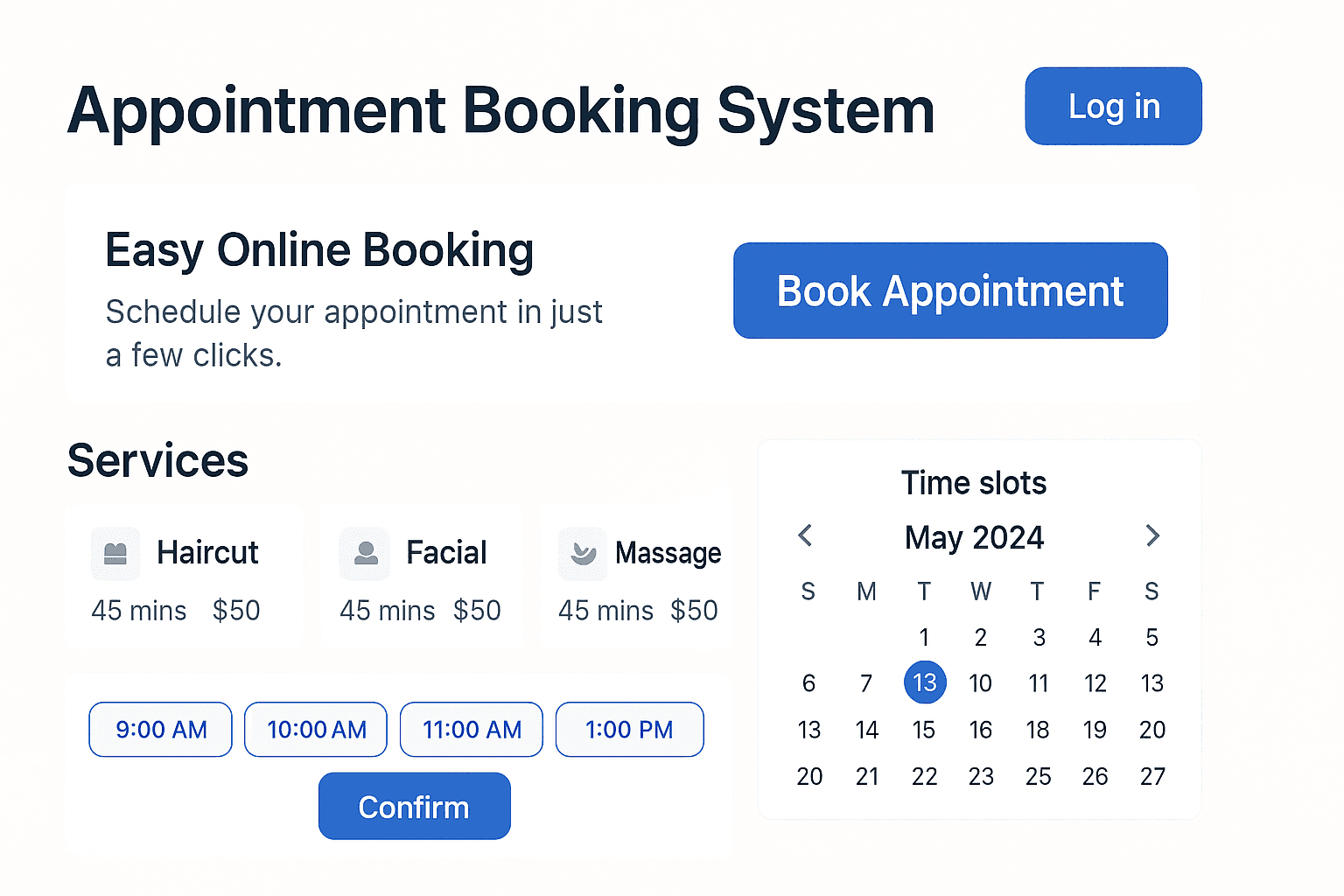Screen dimensions: 1344x896
Task: Open the Time slots panel header
Action: tap(974, 482)
